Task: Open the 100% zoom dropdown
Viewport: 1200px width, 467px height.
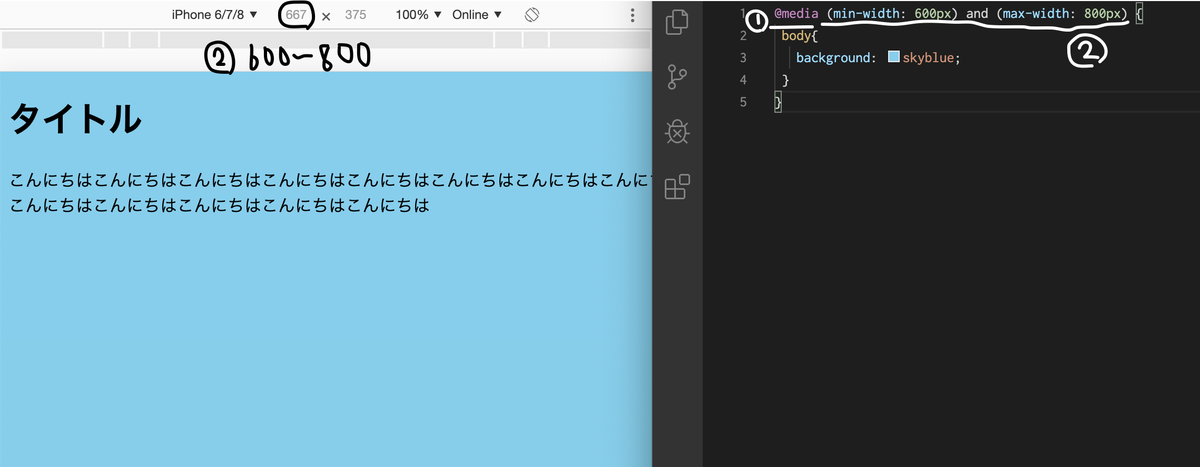Action: [419, 15]
